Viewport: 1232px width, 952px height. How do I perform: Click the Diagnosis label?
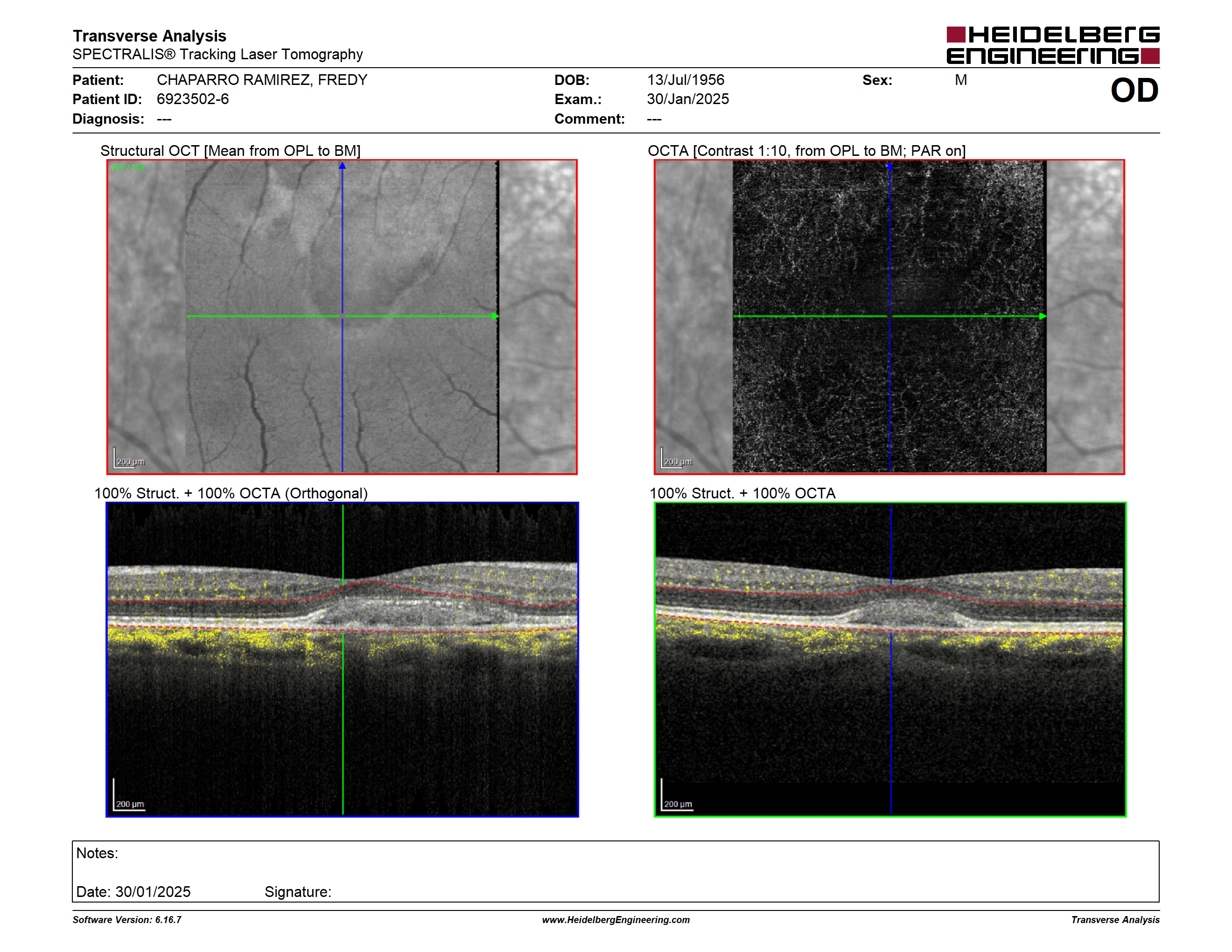(108, 119)
